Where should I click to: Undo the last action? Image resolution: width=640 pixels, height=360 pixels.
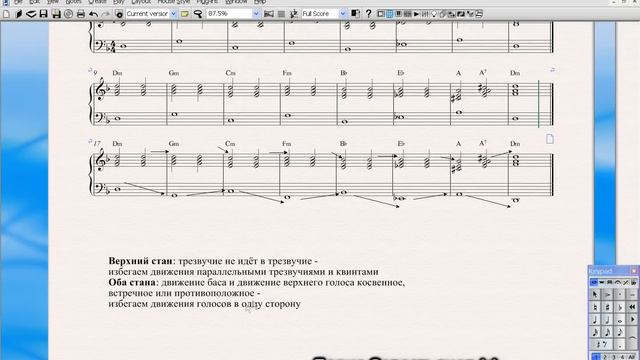[x=93, y=14]
